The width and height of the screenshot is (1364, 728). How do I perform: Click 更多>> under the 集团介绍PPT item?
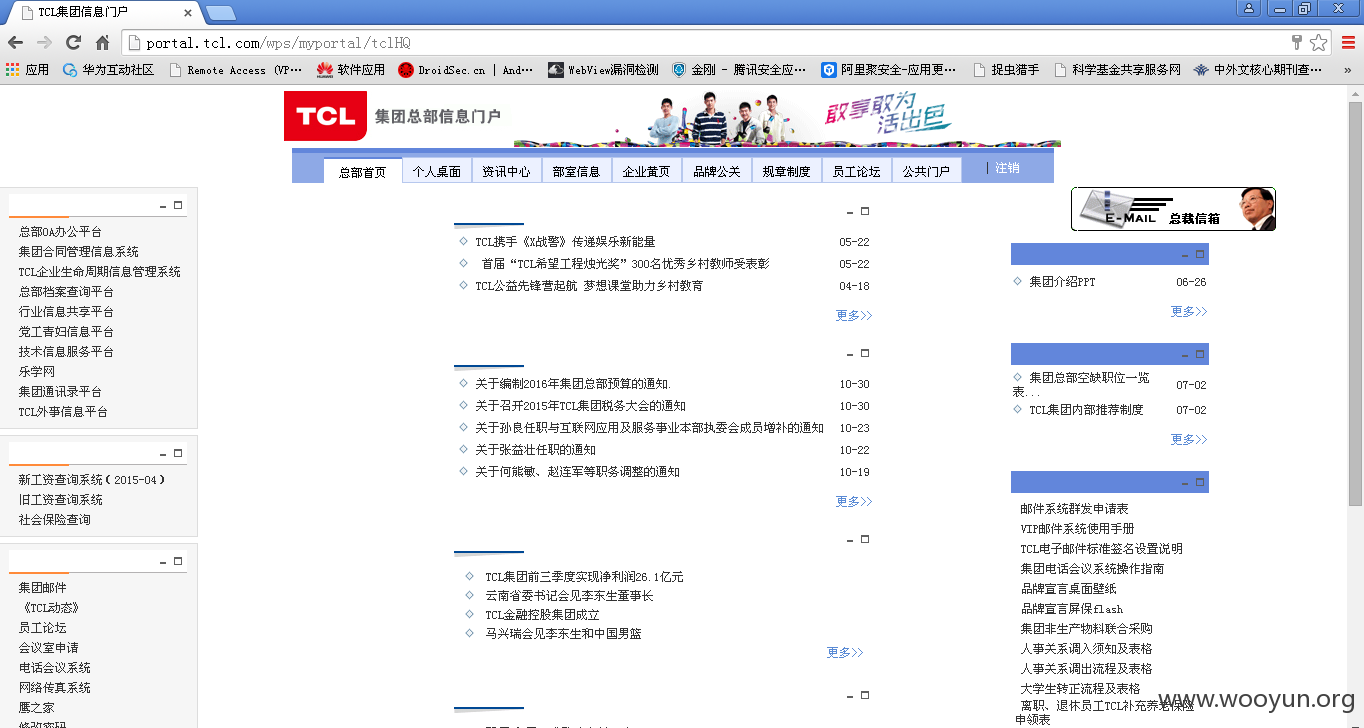(1189, 311)
